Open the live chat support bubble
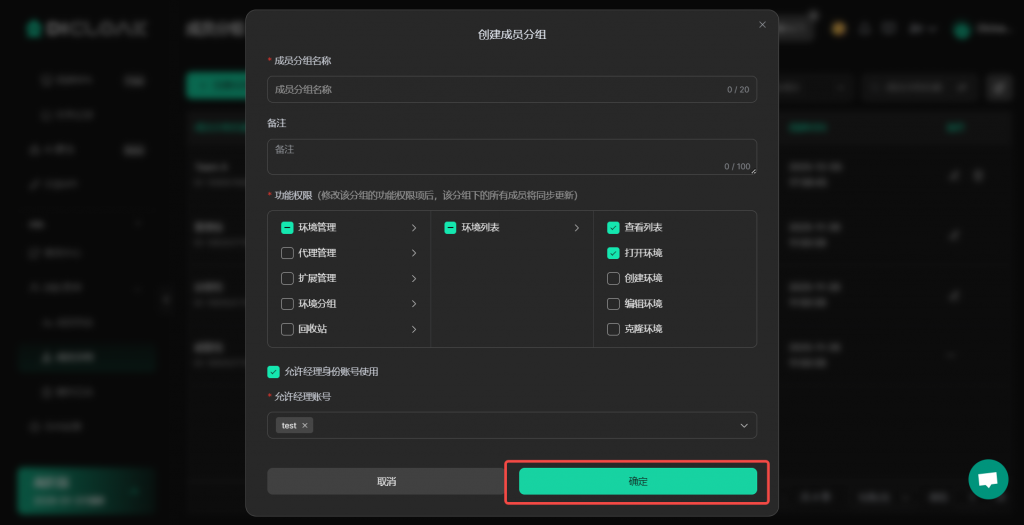1024x525 pixels. pyautogui.click(x=988, y=479)
